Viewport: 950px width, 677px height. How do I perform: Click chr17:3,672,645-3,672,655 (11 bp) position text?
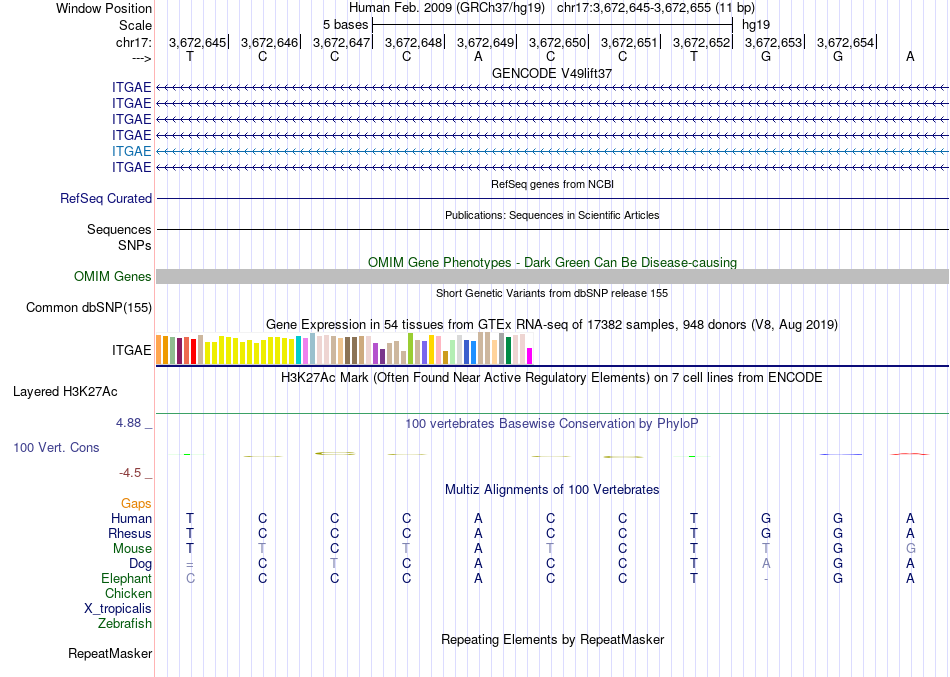coord(656,8)
